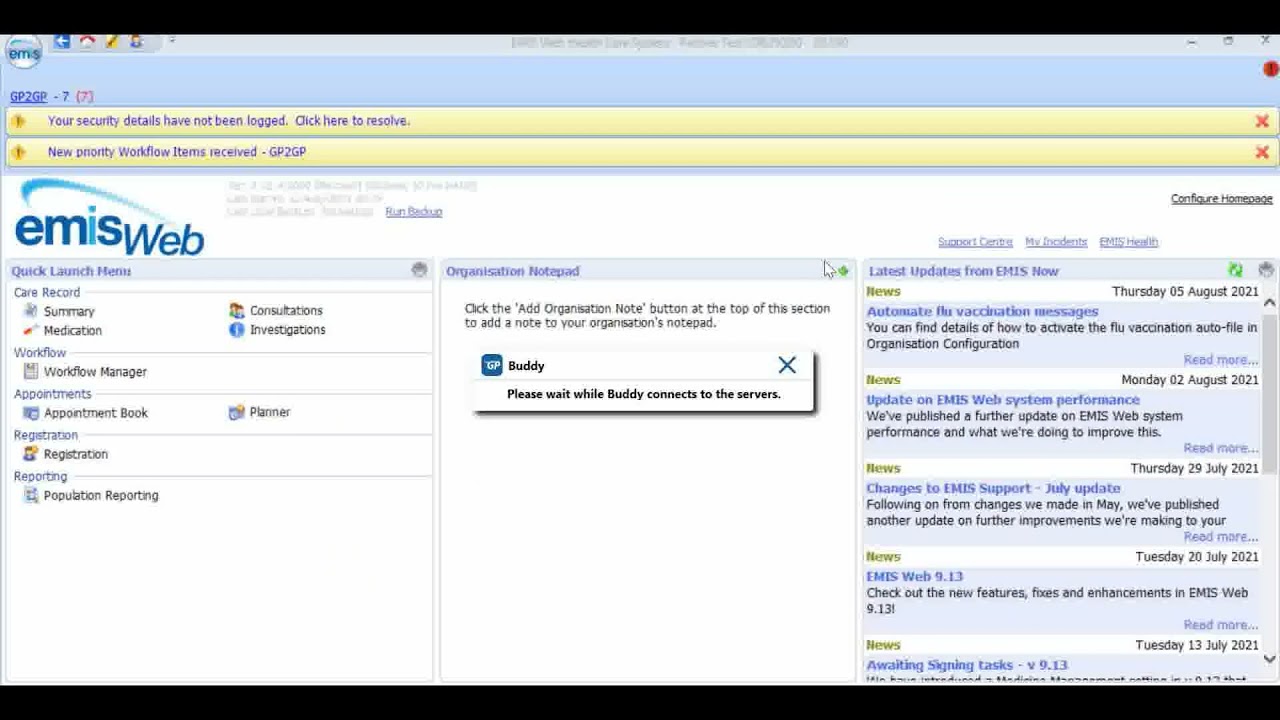This screenshot has height=720, width=1280.
Task: Click the Care Record section heading
Action: click(47, 292)
